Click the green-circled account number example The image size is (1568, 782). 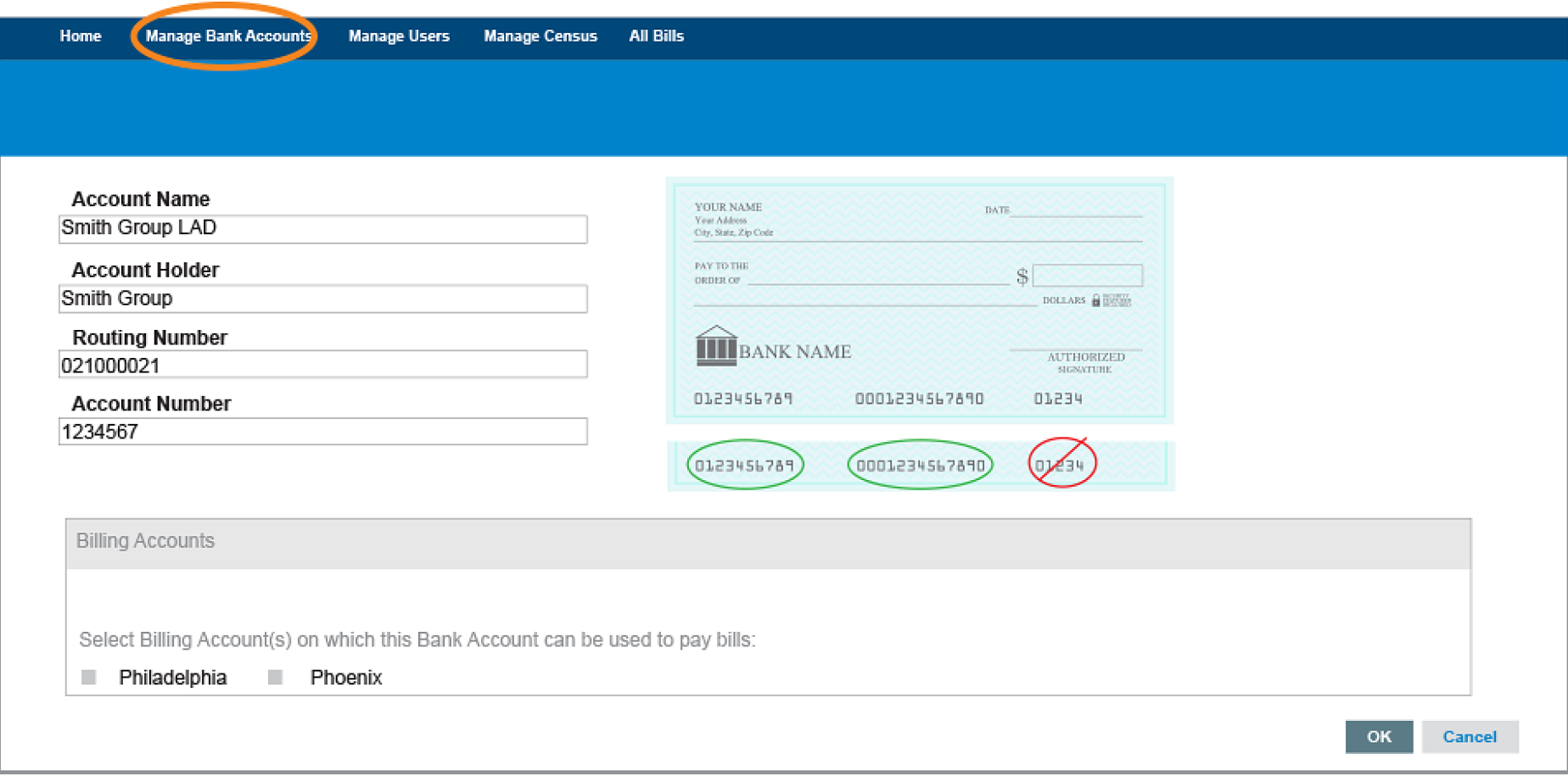click(920, 465)
